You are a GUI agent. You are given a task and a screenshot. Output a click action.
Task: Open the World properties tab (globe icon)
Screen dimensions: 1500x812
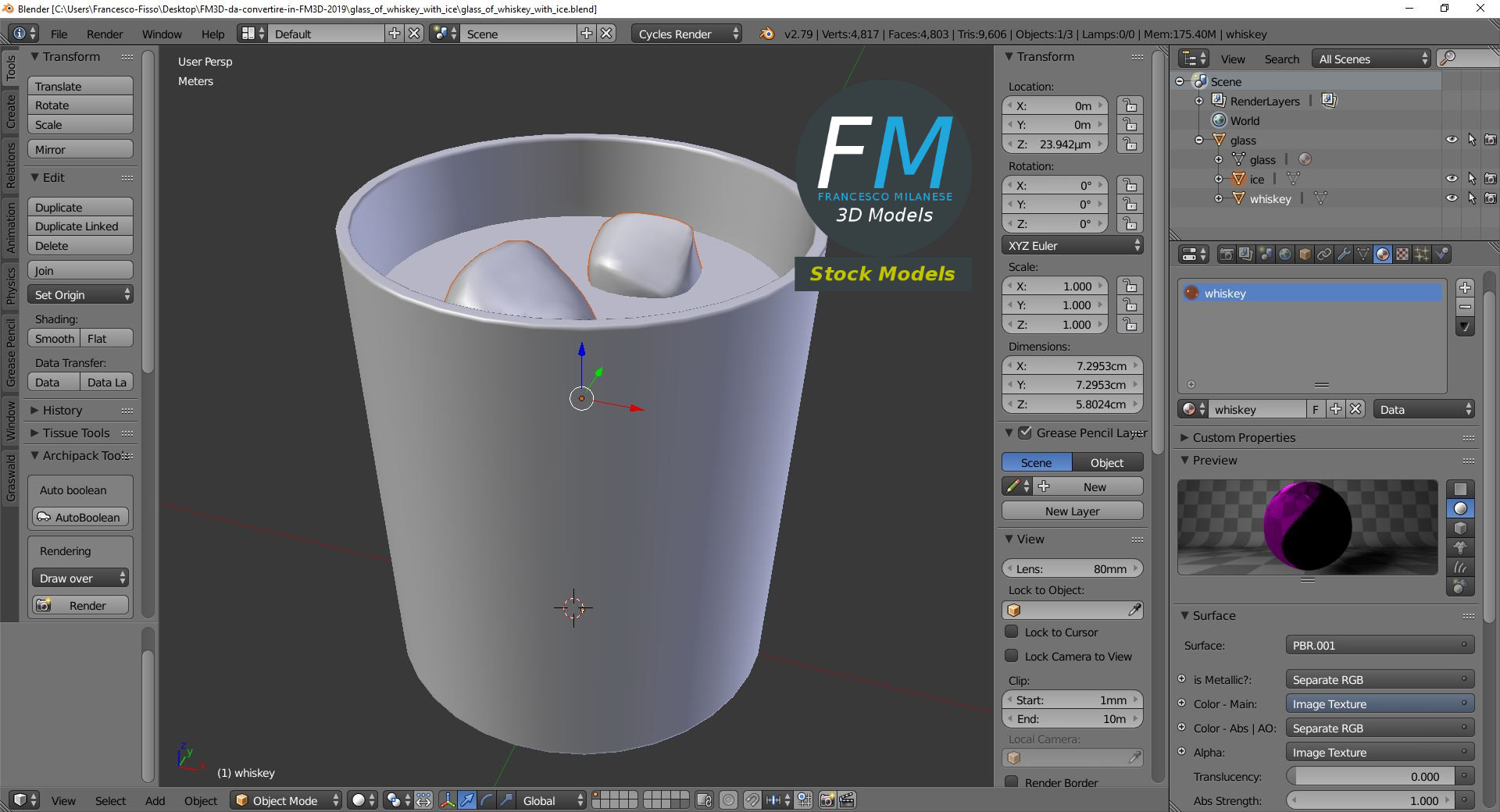pyautogui.click(x=1285, y=255)
